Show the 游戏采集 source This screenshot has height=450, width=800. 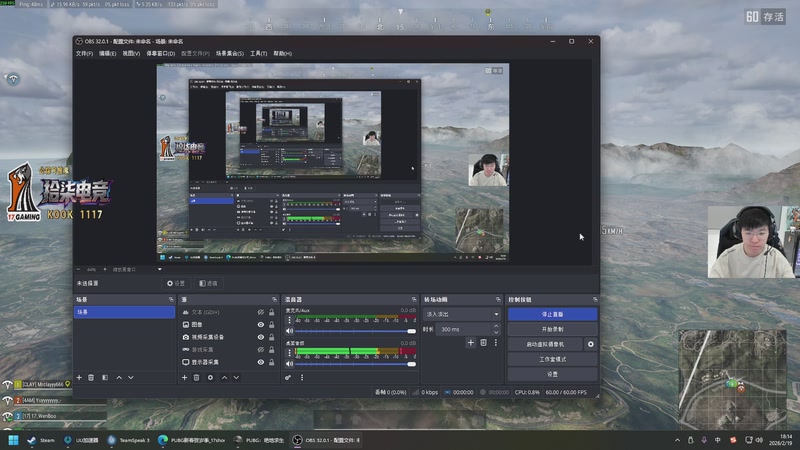[261, 349]
